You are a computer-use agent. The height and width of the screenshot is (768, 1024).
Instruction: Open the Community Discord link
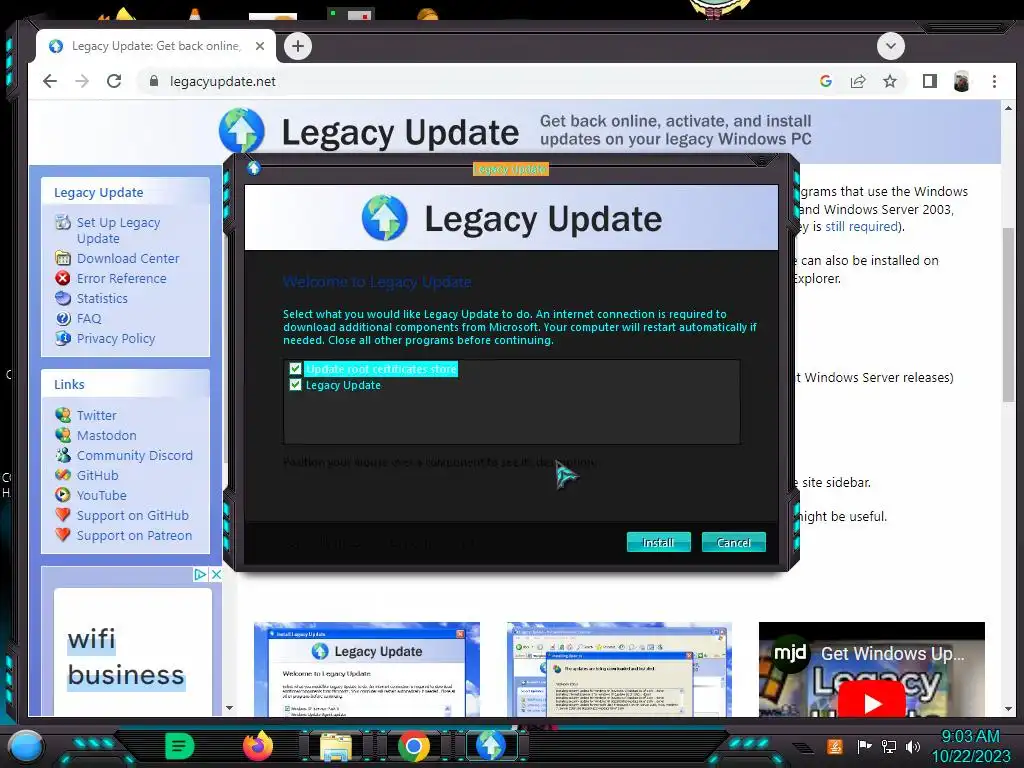coord(135,455)
